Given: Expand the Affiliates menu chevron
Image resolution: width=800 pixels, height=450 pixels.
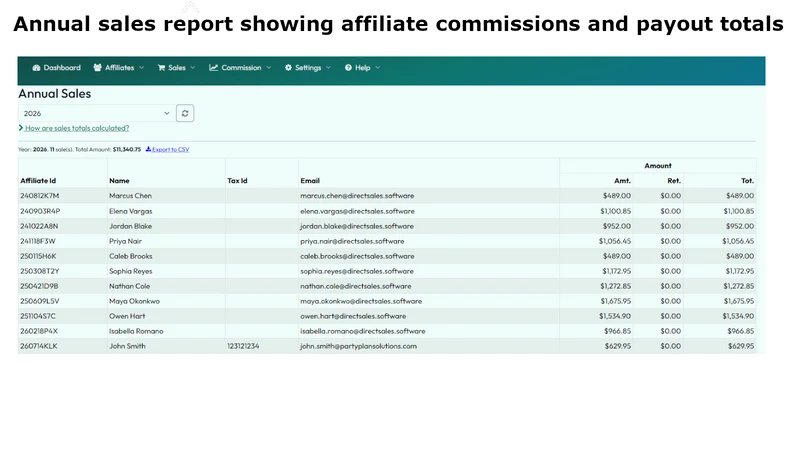Looking at the screenshot, I should pos(141,68).
